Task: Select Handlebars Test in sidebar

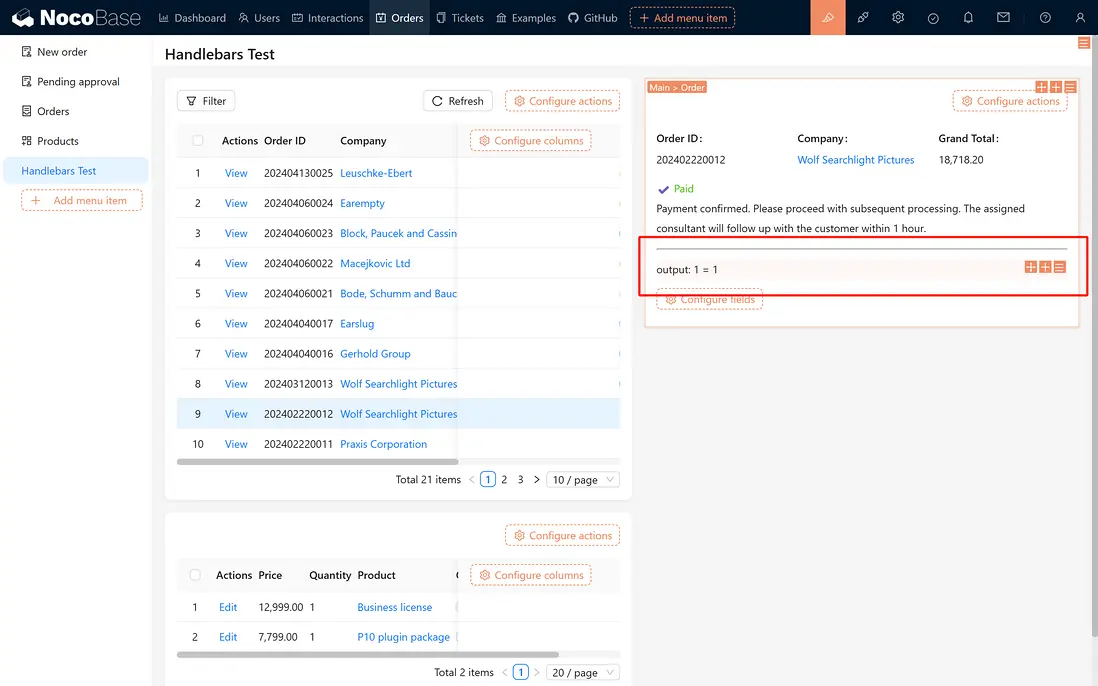Action: pyautogui.click(x=76, y=171)
